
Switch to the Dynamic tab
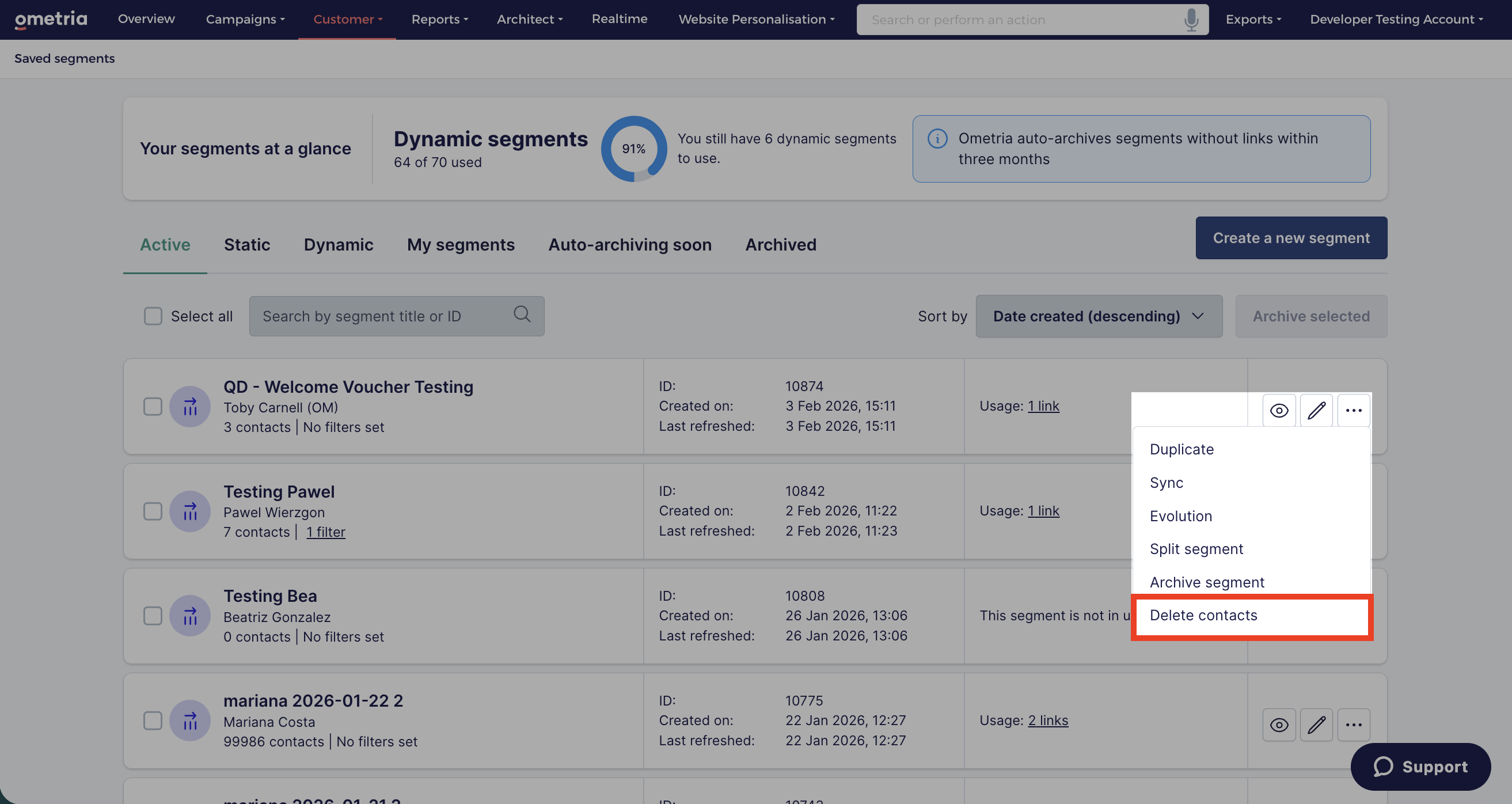tap(339, 244)
